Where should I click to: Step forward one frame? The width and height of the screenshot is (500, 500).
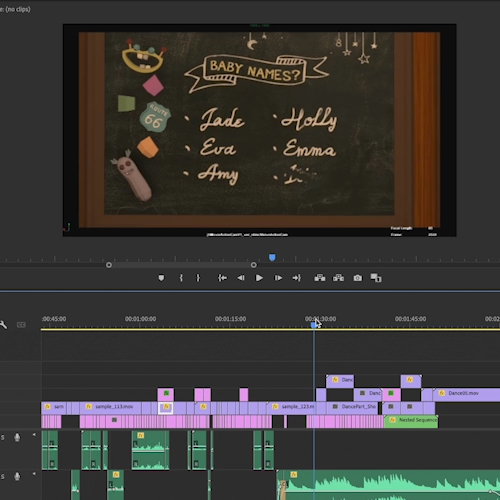(x=278, y=278)
